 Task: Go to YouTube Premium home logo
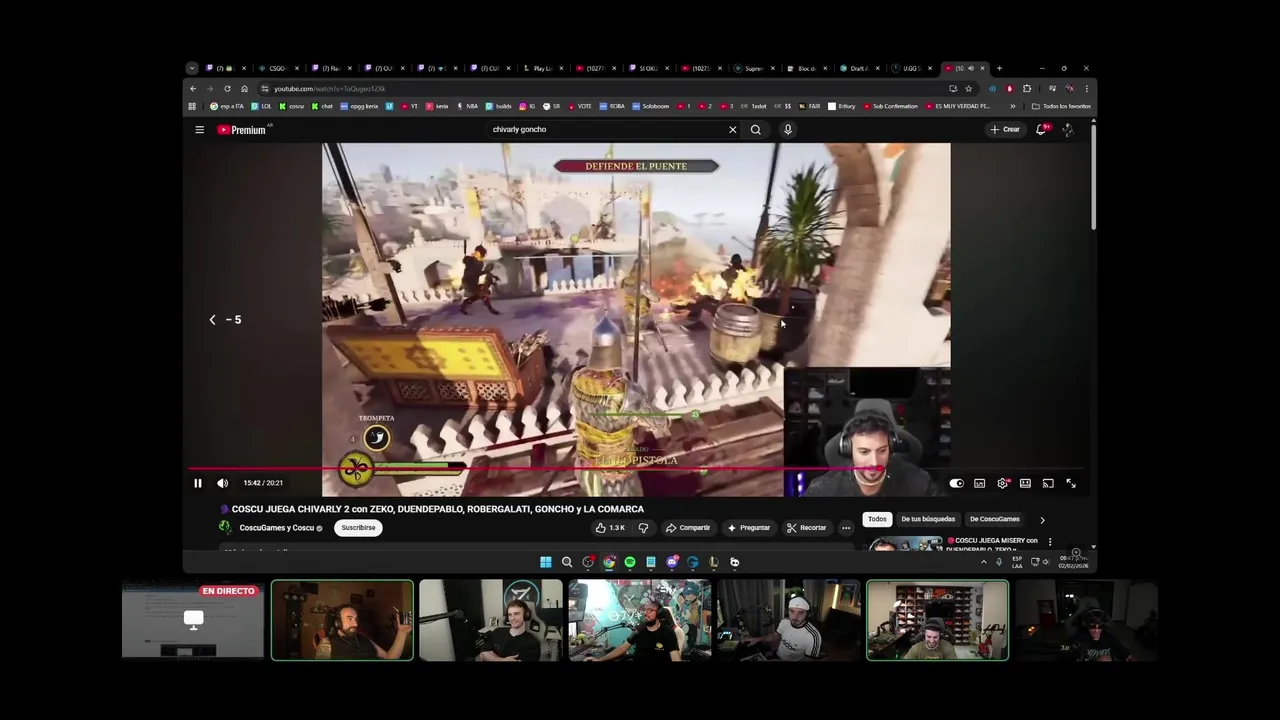pos(243,129)
